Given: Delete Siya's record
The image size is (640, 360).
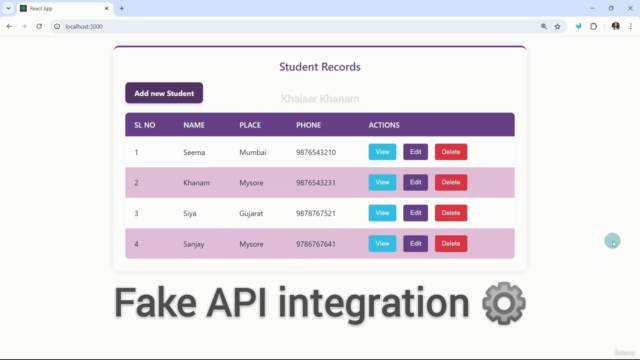Looking at the screenshot, I should coord(451,213).
